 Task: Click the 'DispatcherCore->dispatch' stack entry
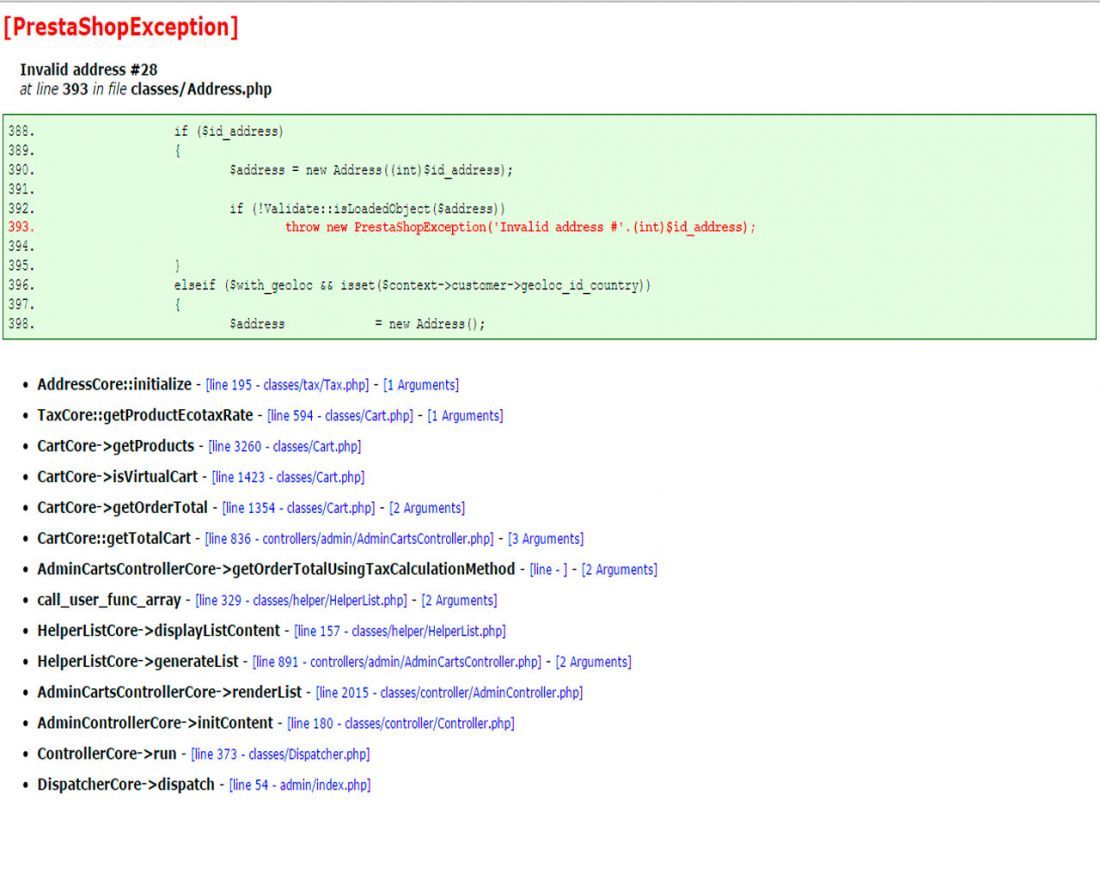126,786
